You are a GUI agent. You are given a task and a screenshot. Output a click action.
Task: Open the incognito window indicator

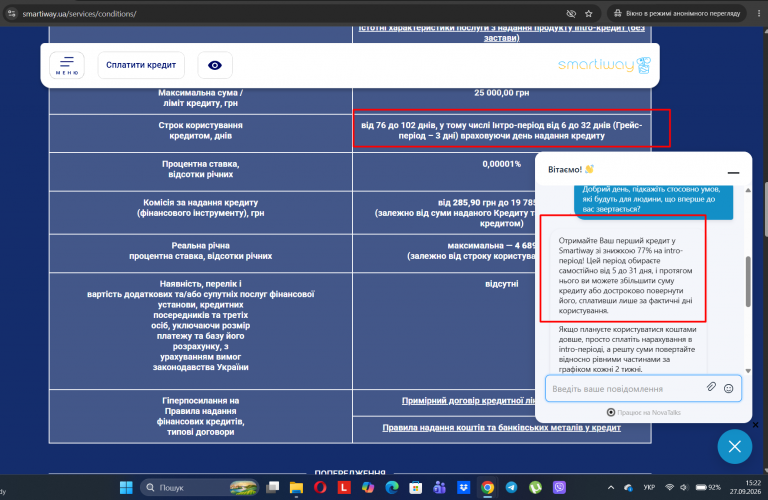[677, 14]
